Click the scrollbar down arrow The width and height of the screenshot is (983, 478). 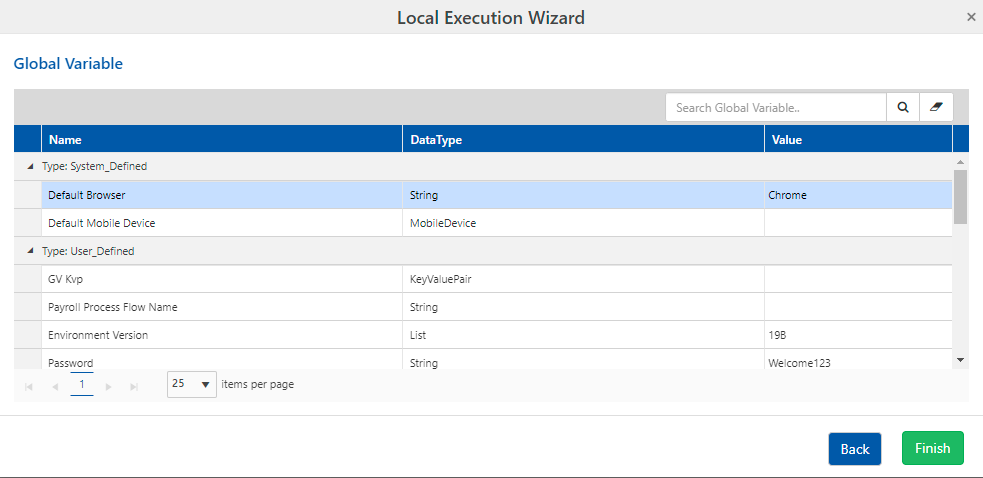960,359
